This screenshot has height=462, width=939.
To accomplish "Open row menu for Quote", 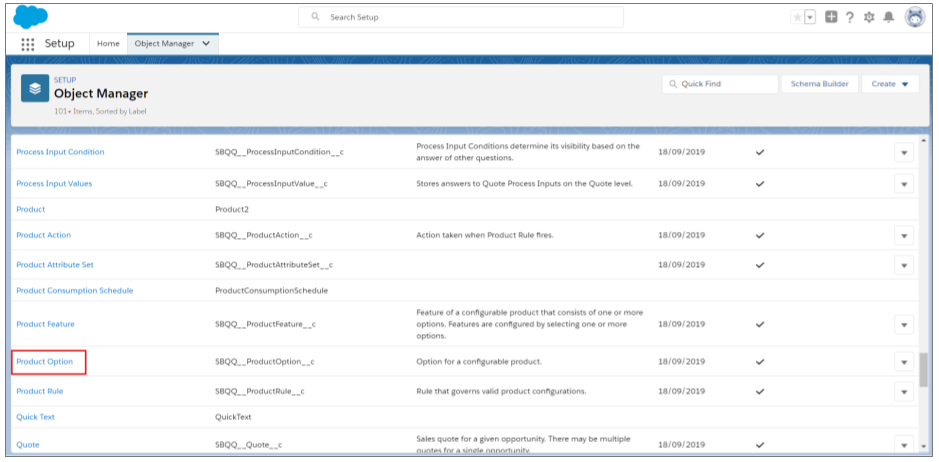I will [x=904, y=444].
